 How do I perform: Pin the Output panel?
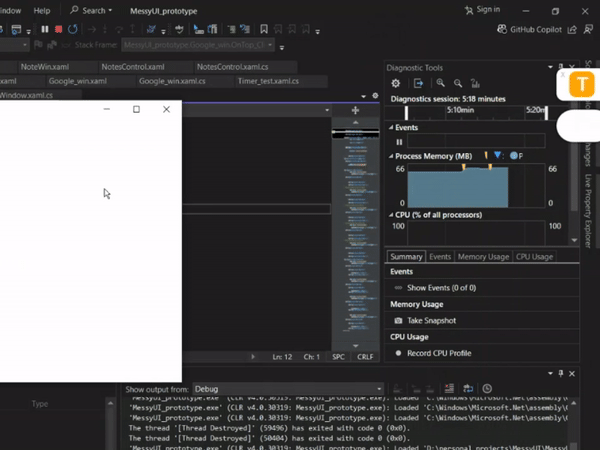point(561,373)
